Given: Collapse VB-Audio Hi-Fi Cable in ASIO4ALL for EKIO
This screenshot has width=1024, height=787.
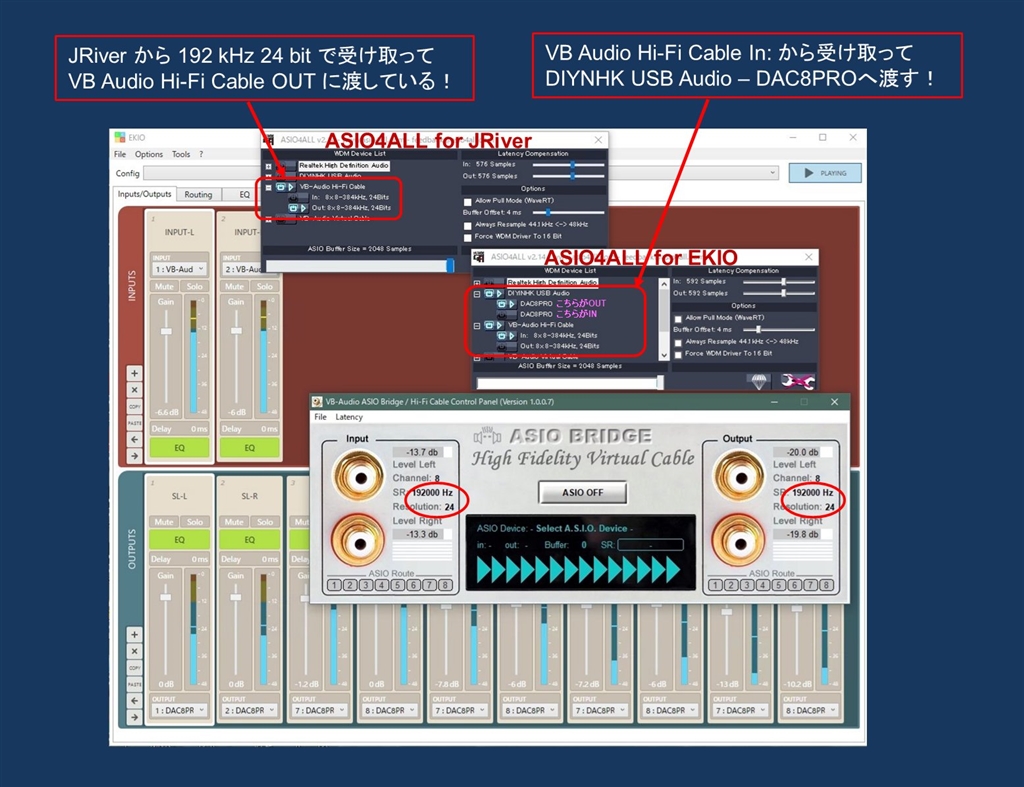Looking at the screenshot, I should (477, 325).
